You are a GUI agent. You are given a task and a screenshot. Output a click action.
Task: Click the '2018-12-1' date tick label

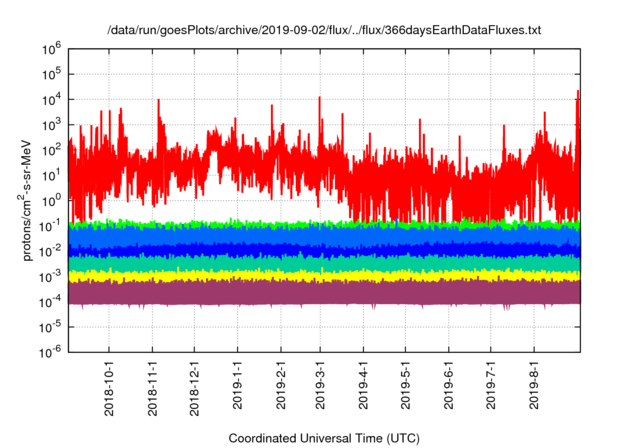[x=194, y=388]
